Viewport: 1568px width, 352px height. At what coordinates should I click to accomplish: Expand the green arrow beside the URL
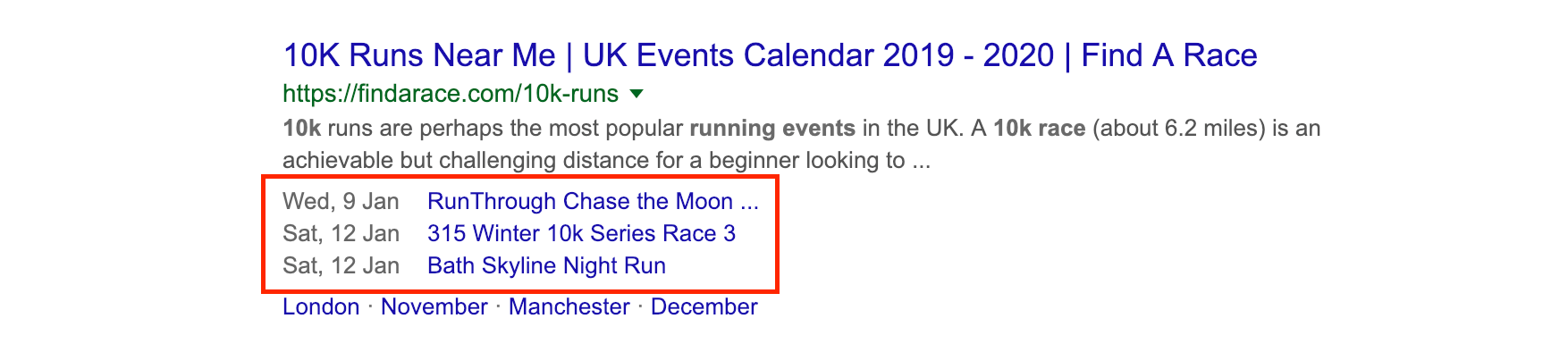[636, 94]
